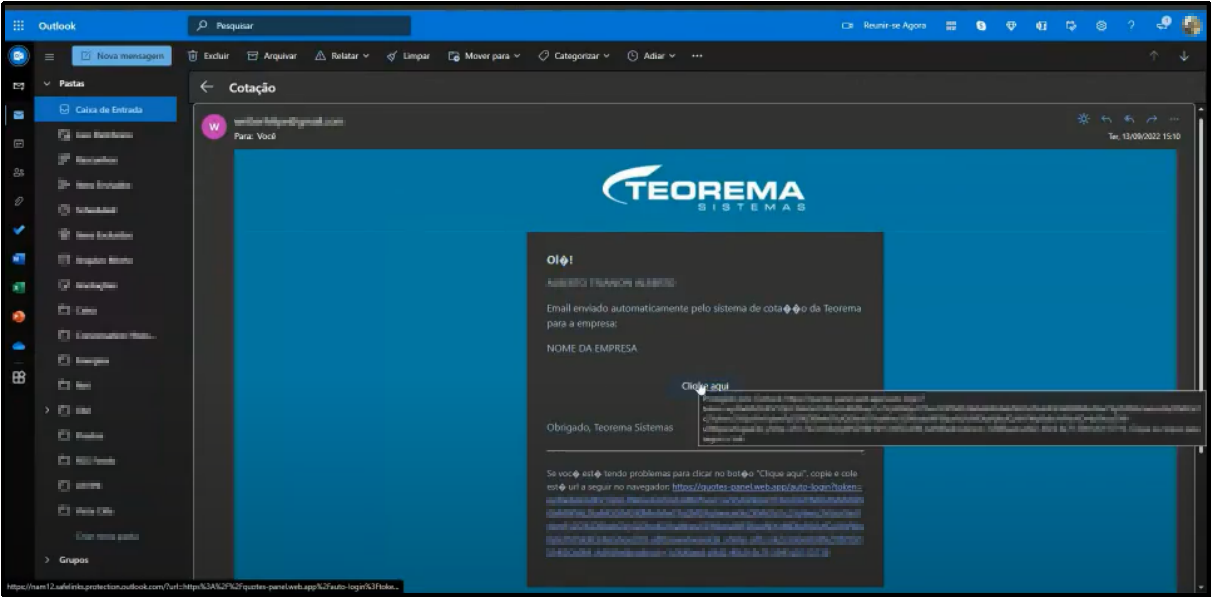Open the PowerPoint app icon
This screenshot has height=598, width=1211.
coord(17,318)
